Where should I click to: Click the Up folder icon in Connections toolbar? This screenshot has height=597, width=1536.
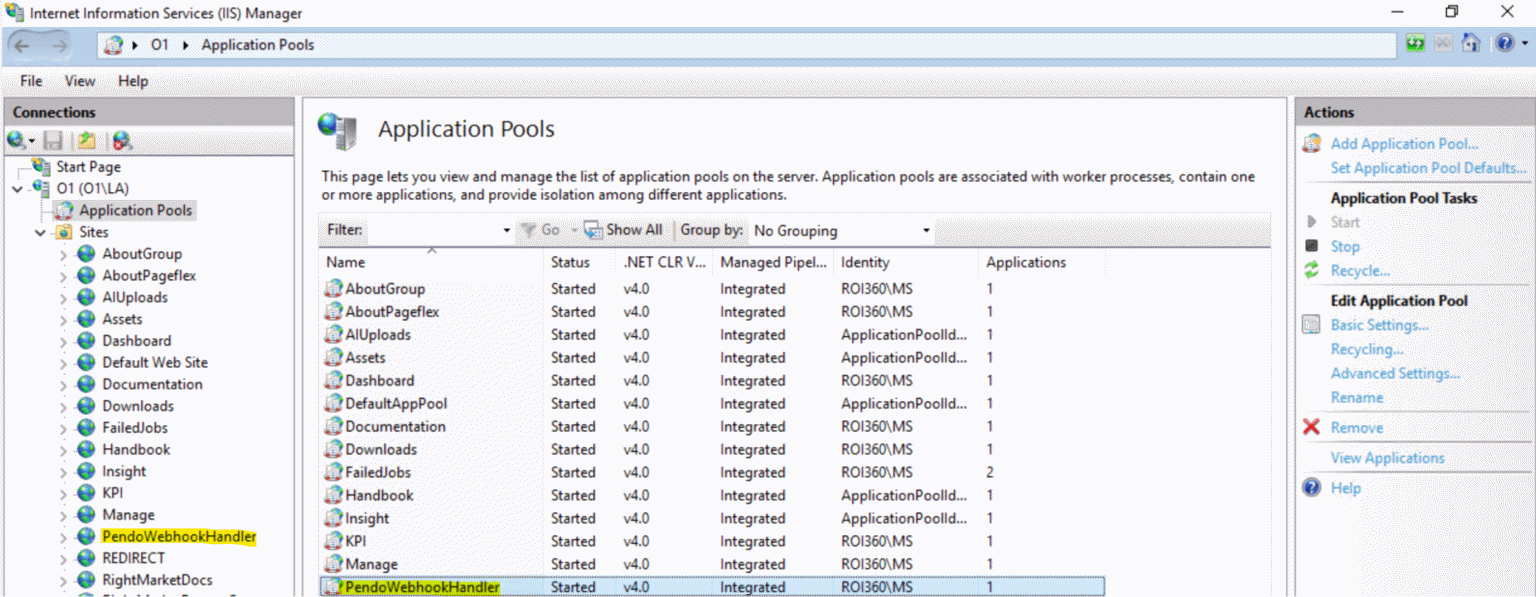click(88, 141)
